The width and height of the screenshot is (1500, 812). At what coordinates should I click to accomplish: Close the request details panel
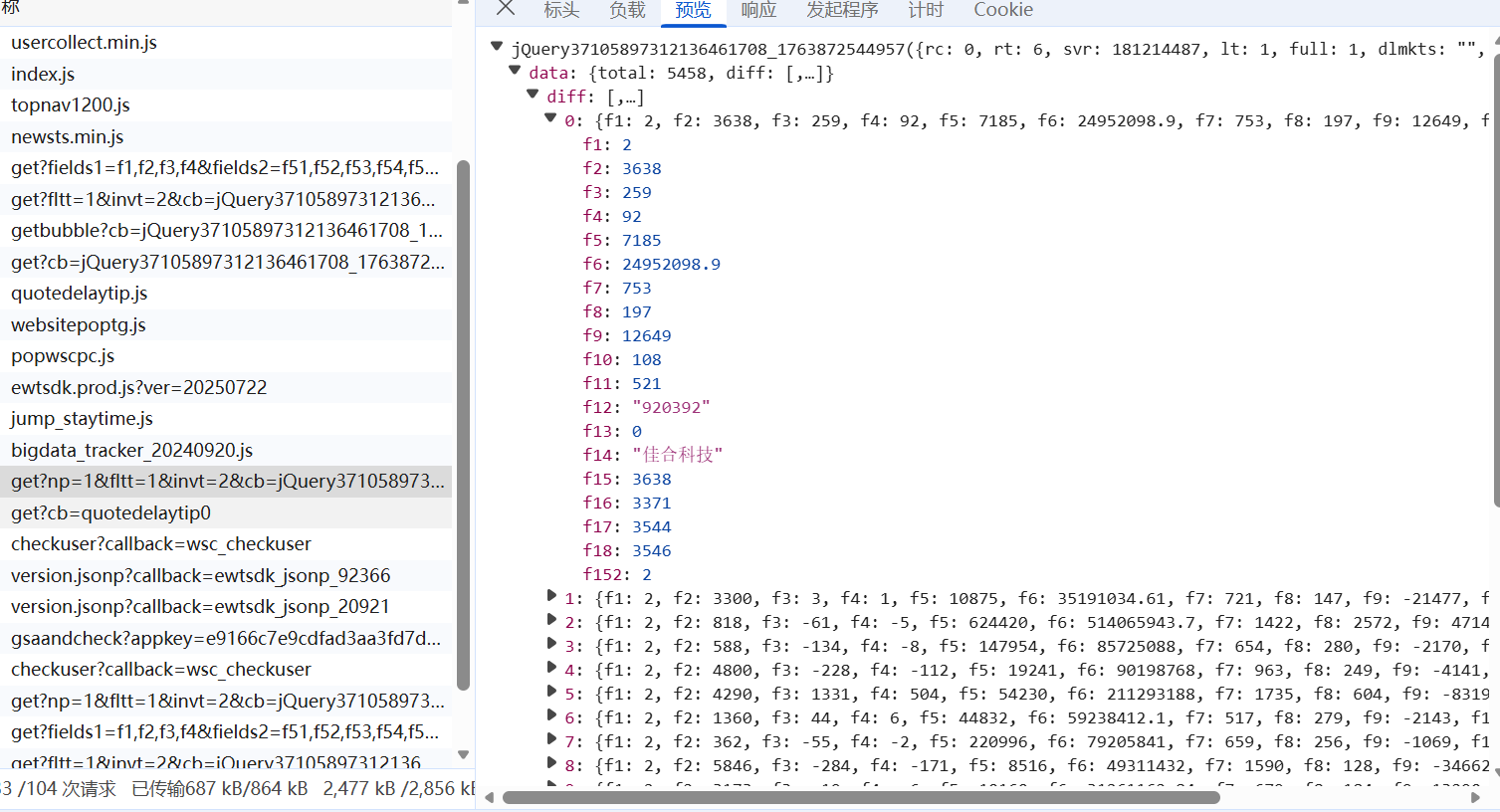pyautogui.click(x=506, y=8)
